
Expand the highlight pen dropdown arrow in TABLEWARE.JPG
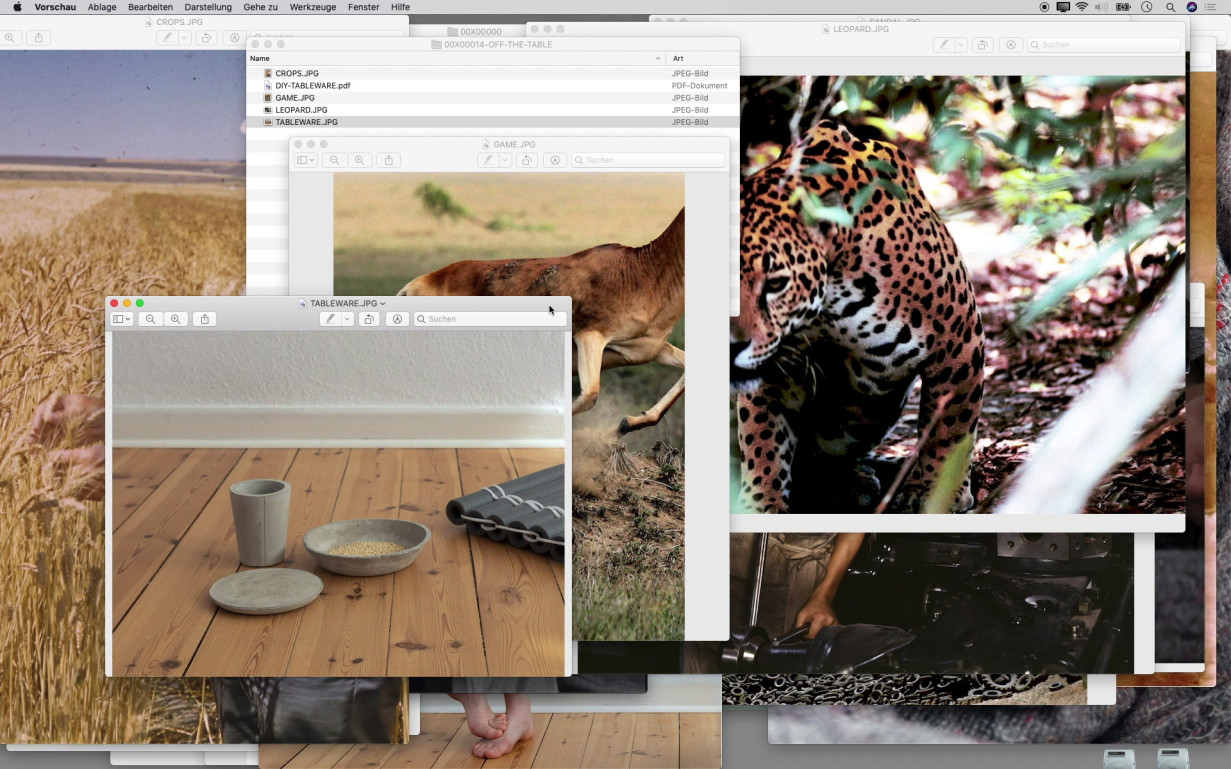tap(347, 319)
